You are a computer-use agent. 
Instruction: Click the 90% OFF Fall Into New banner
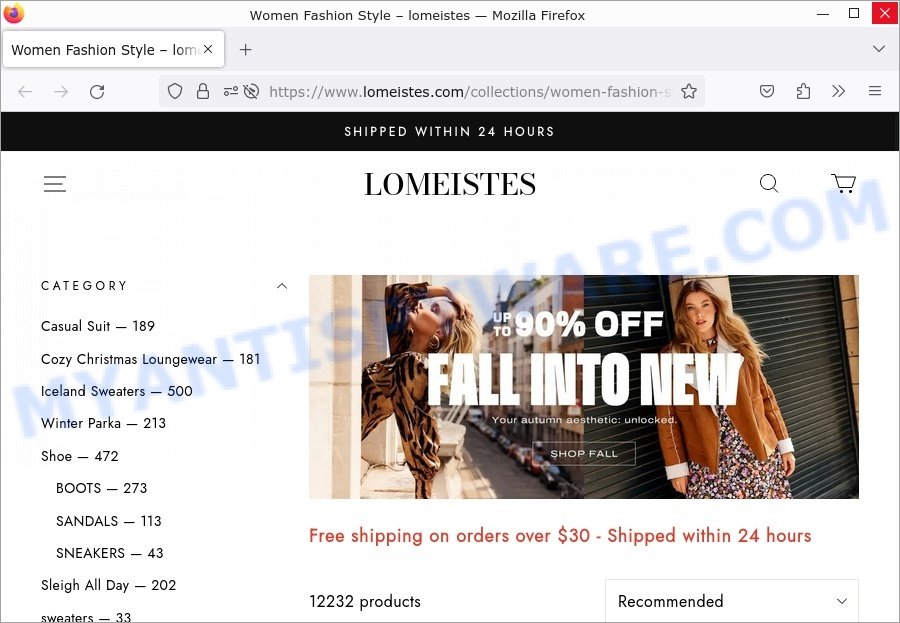pos(584,386)
